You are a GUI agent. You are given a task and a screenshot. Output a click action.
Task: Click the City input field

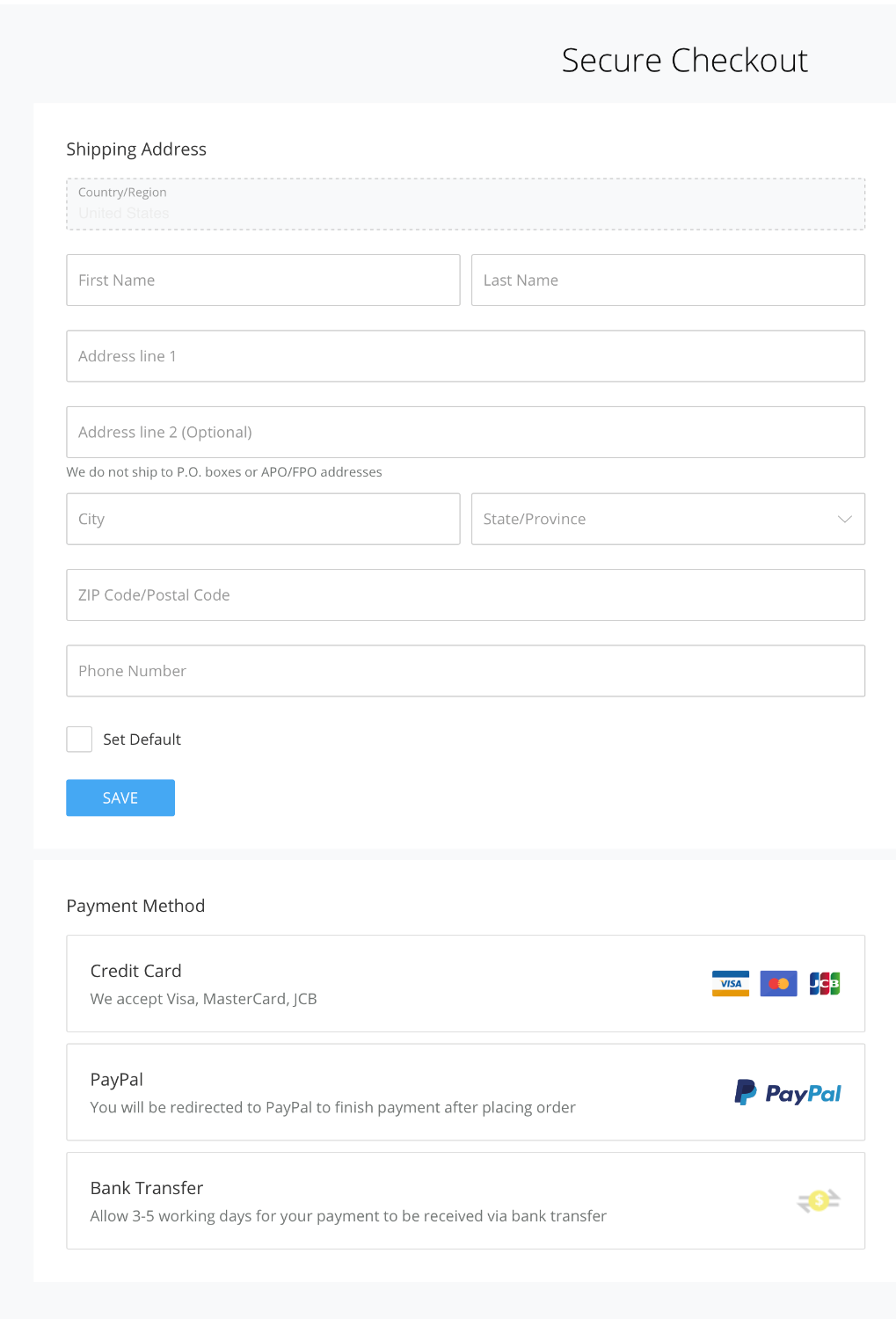tap(263, 519)
